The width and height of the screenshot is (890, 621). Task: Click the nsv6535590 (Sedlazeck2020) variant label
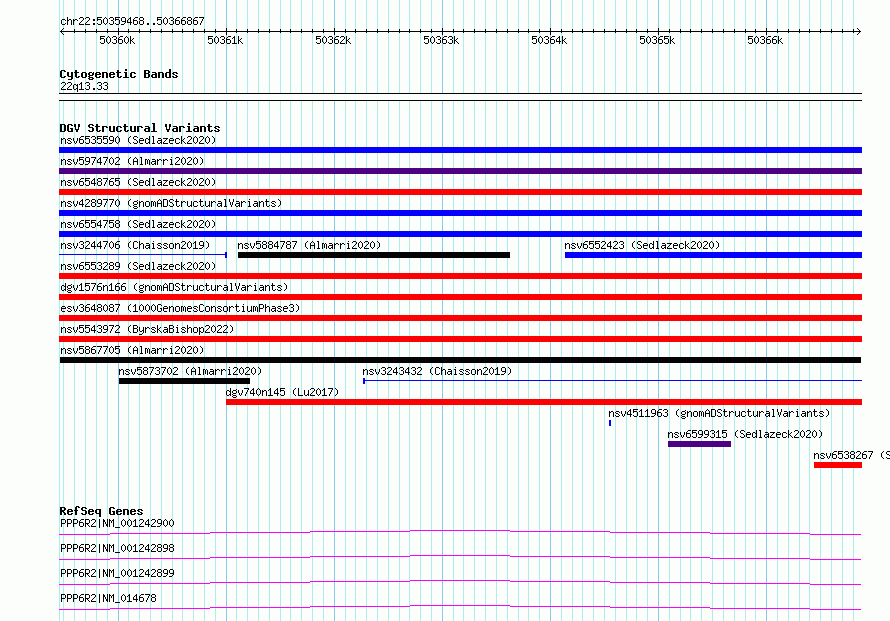click(138, 140)
